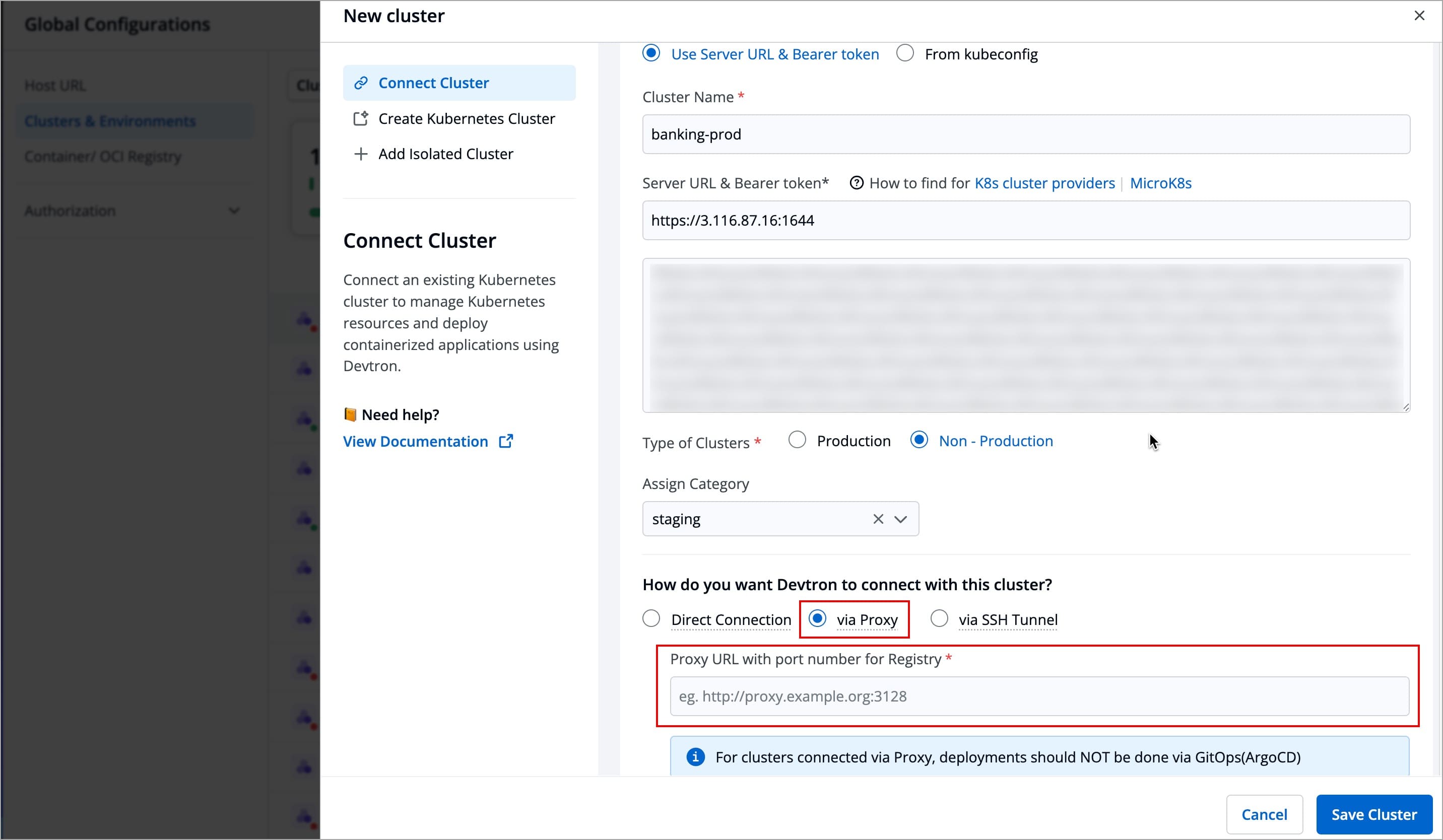Click the Cluster Name text field
This screenshot has height=840, width=1443.
click(x=1025, y=134)
